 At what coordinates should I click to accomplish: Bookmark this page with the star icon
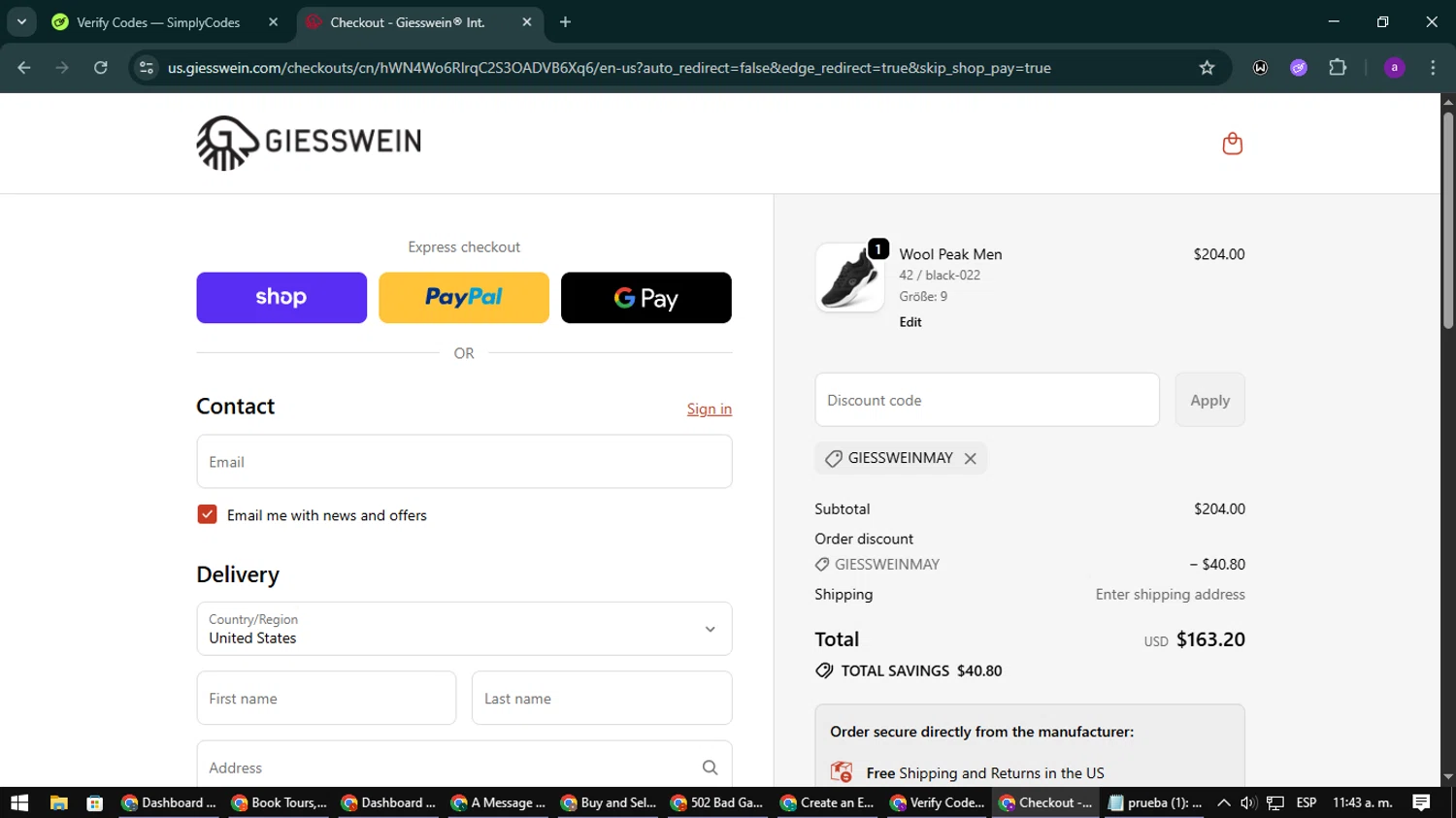point(1207,68)
